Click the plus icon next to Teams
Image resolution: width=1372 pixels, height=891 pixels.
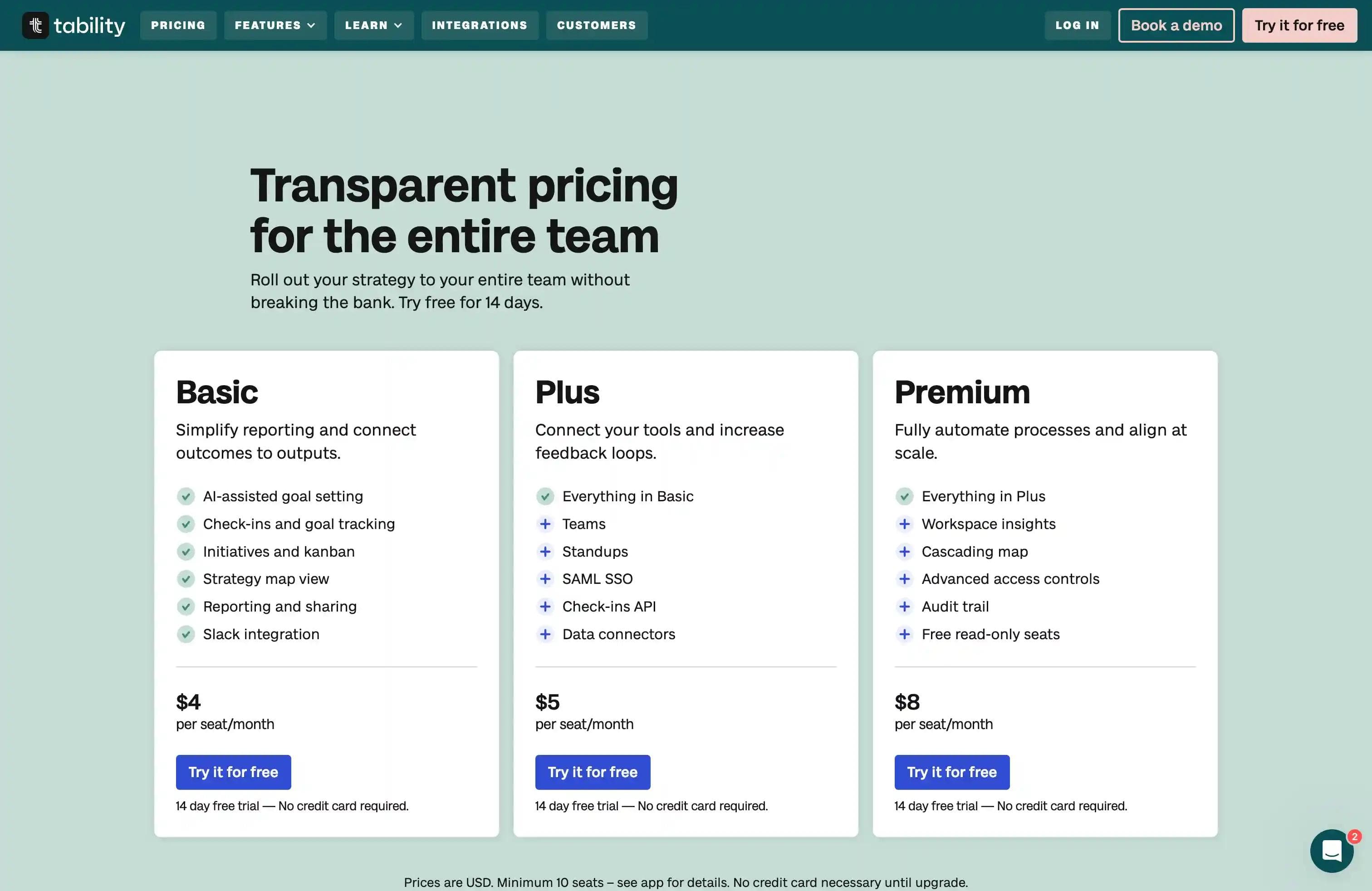(545, 524)
